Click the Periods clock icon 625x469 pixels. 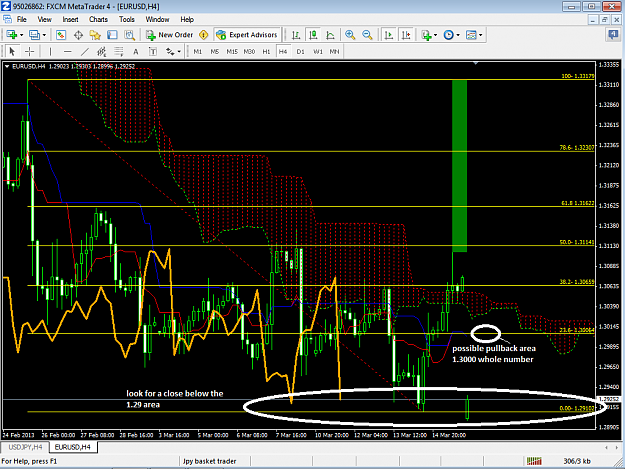pyautogui.click(x=448, y=35)
